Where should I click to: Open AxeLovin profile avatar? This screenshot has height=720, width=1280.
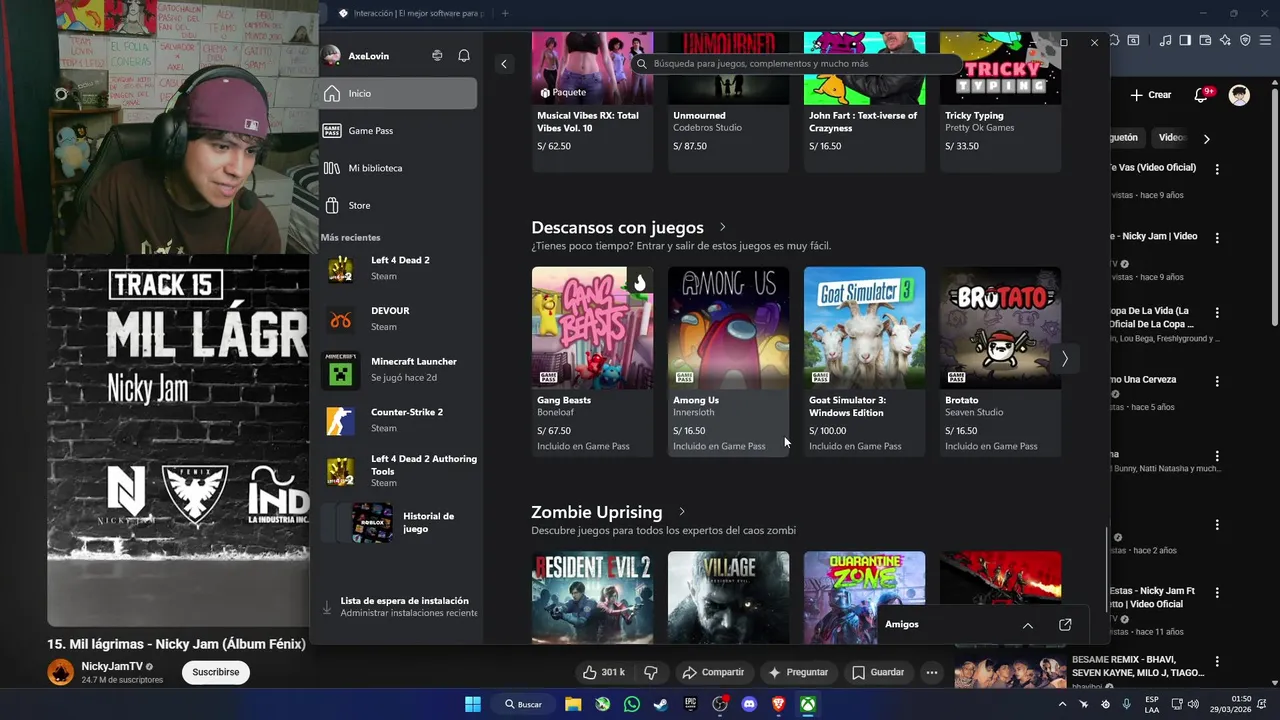coord(332,56)
